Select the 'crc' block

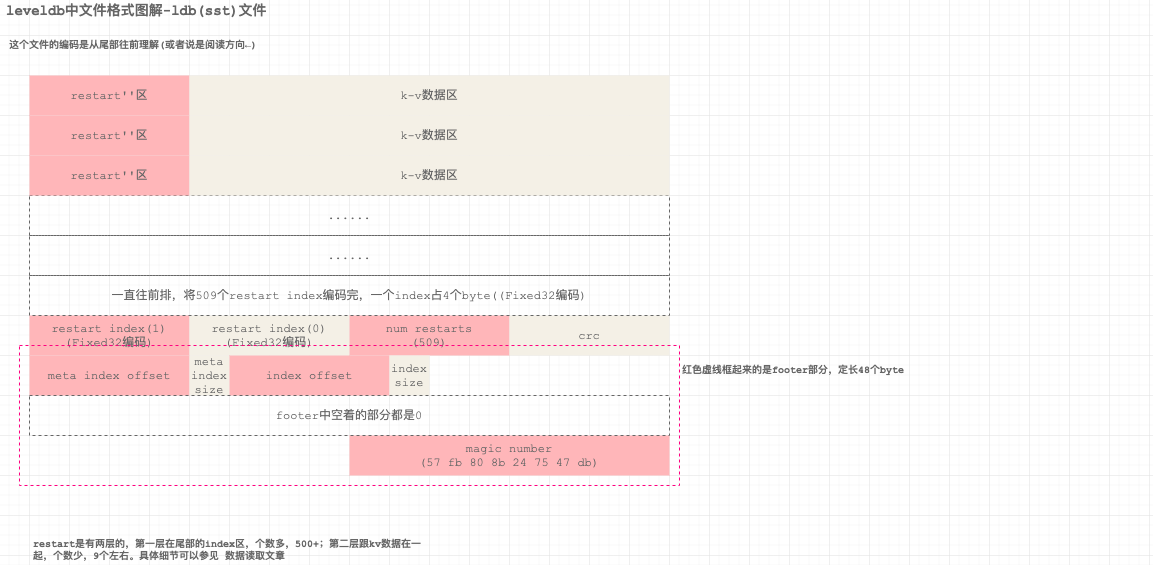(x=590, y=335)
